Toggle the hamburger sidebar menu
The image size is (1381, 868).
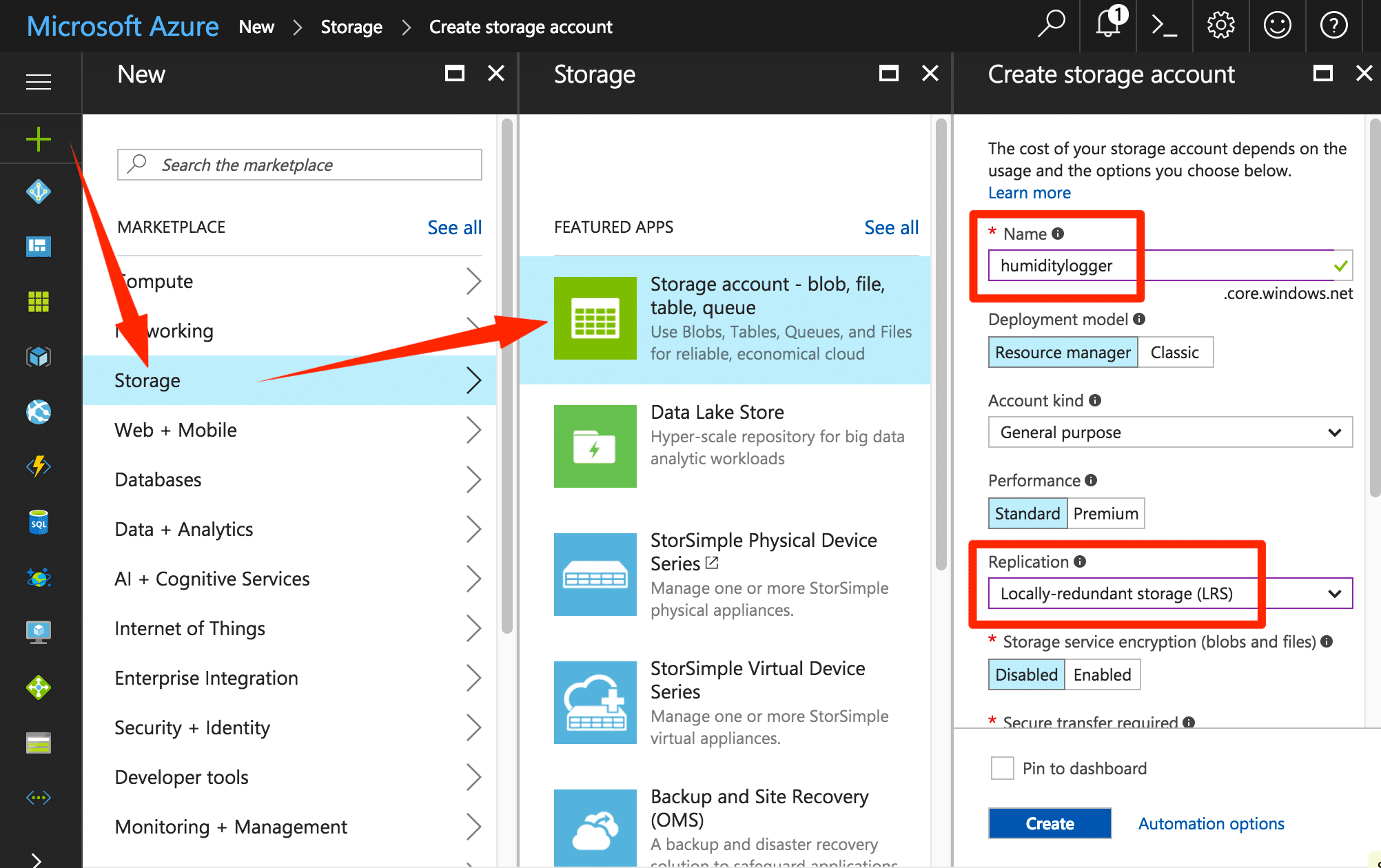[39, 82]
